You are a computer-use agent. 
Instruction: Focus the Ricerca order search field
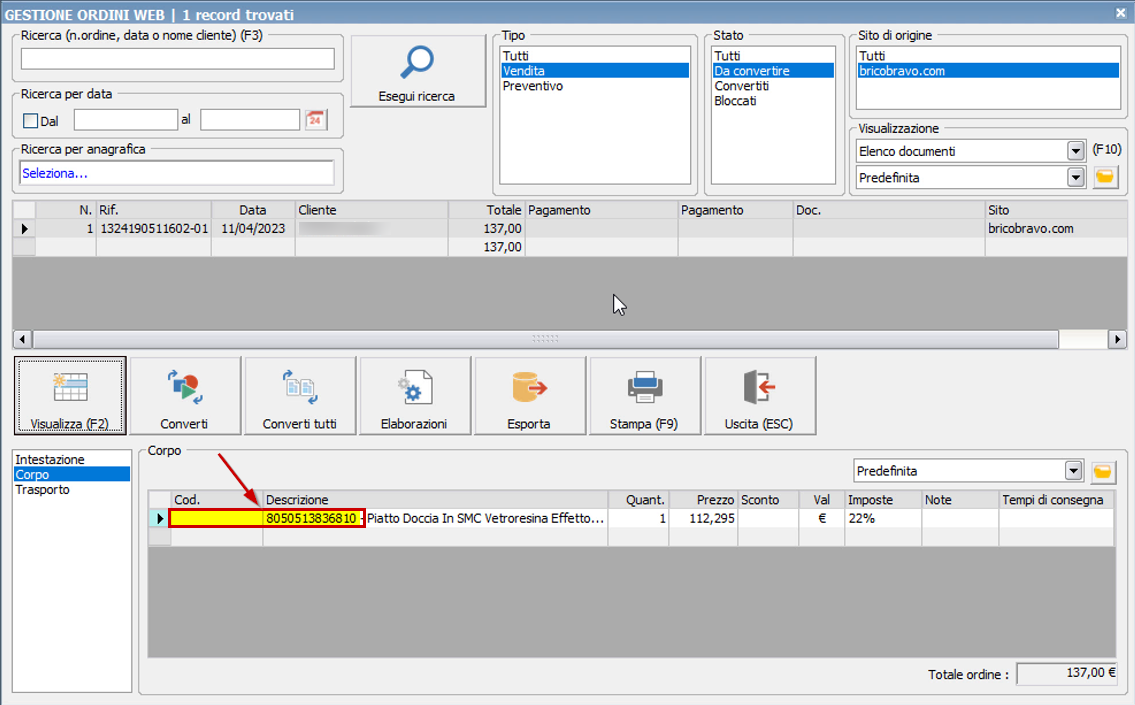click(x=177, y=59)
